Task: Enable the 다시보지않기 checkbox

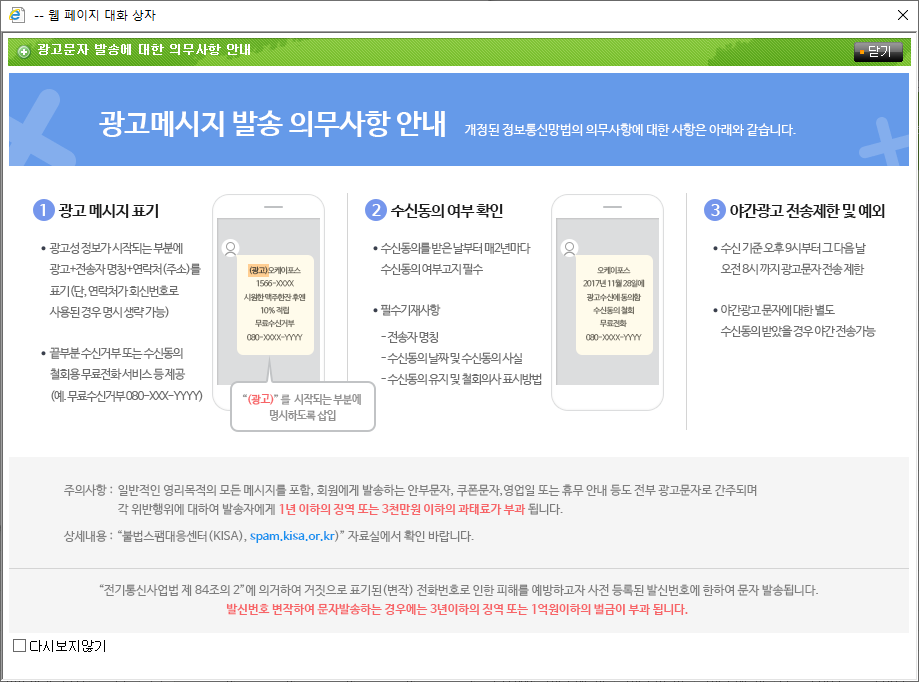Action: coord(19,646)
